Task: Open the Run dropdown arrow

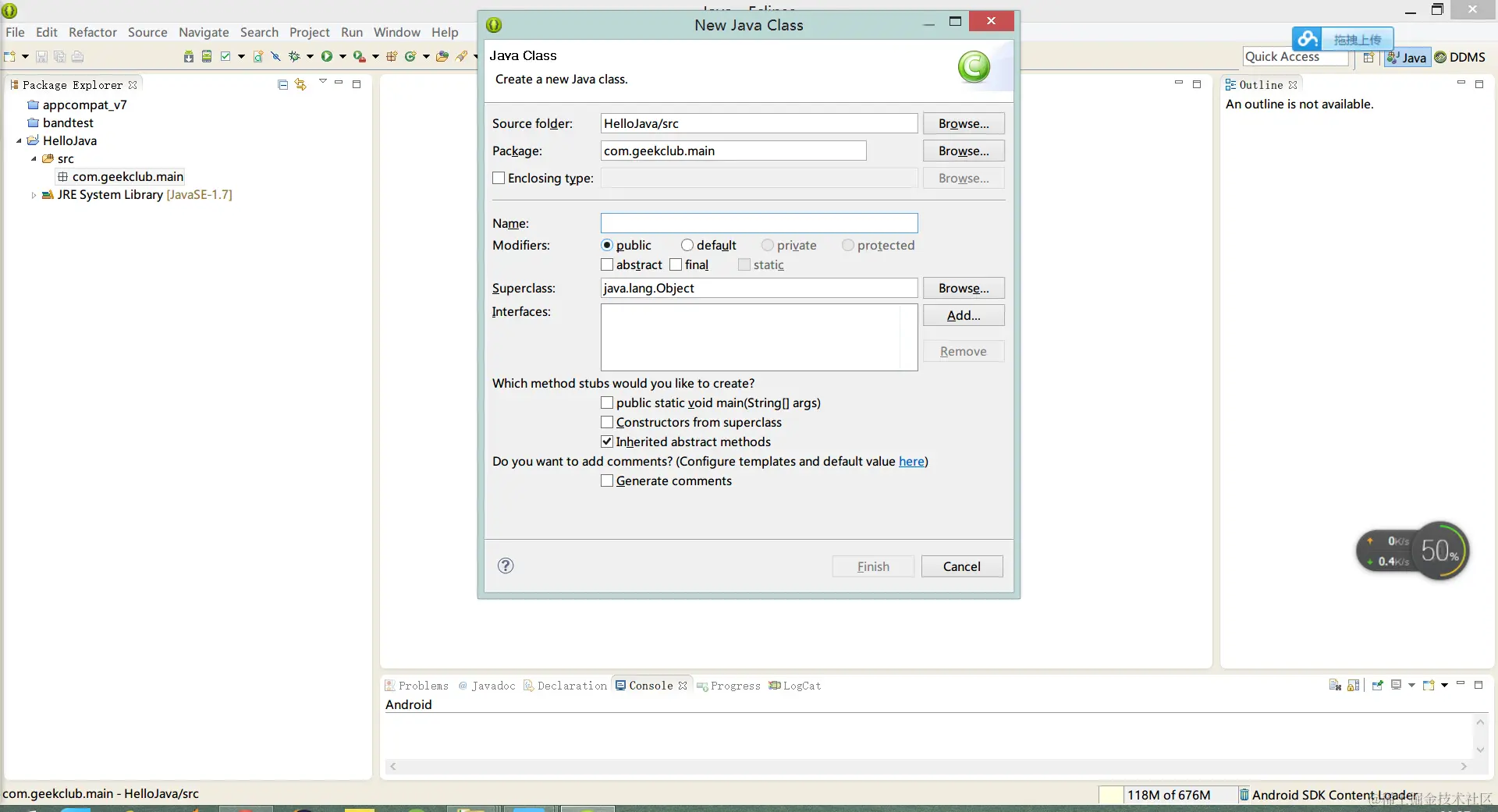Action: [x=343, y=56]
